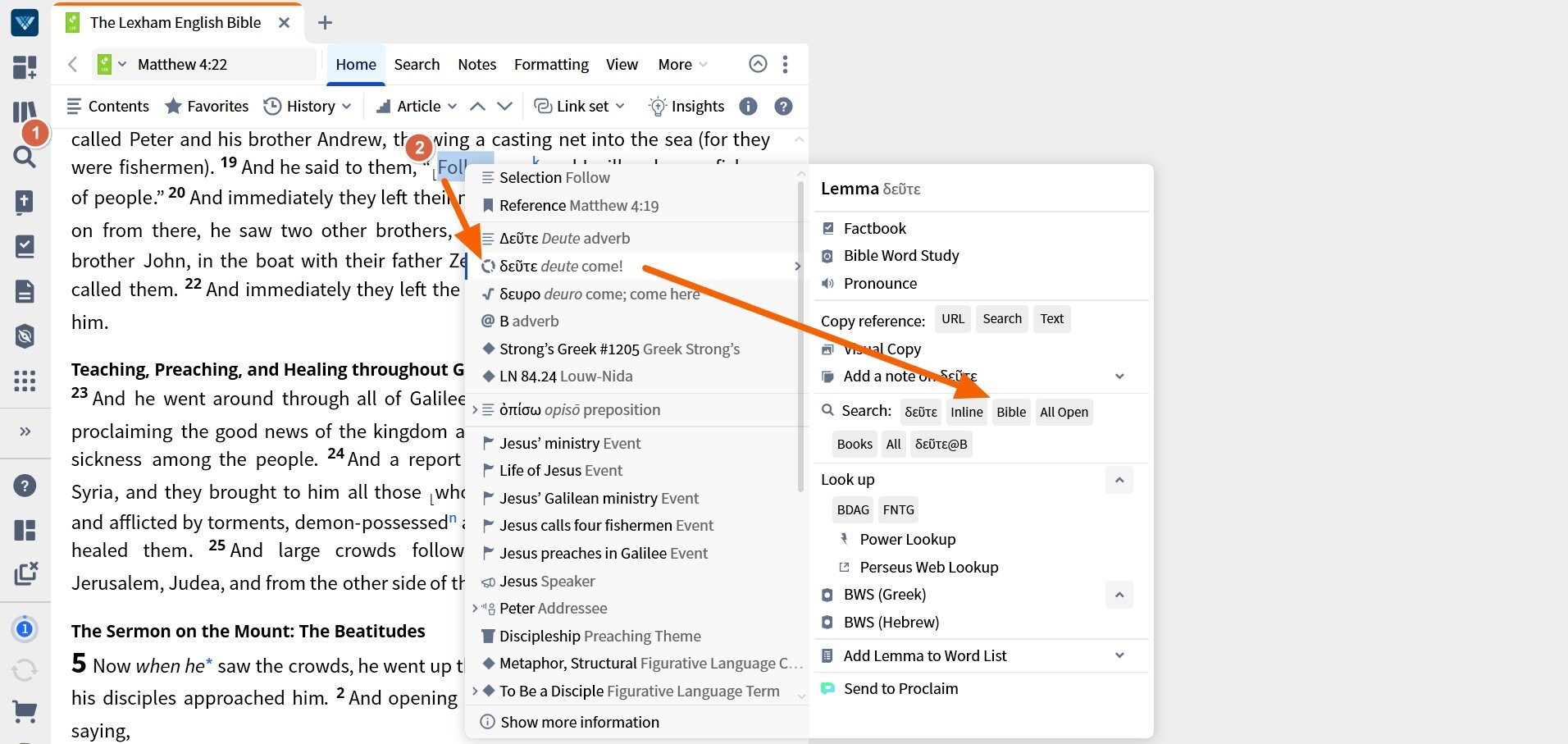Viewport: 1568px width, 744px height.
Task: Open the toolbar help question icon
Action: [783, 106]
